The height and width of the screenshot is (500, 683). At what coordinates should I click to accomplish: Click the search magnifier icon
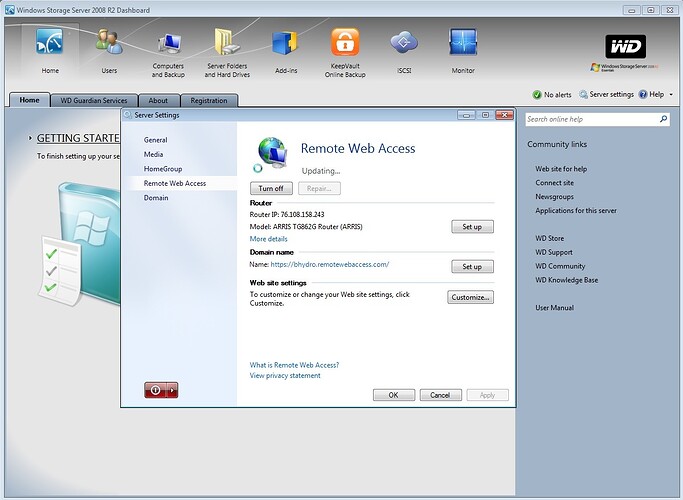[663, 118]
